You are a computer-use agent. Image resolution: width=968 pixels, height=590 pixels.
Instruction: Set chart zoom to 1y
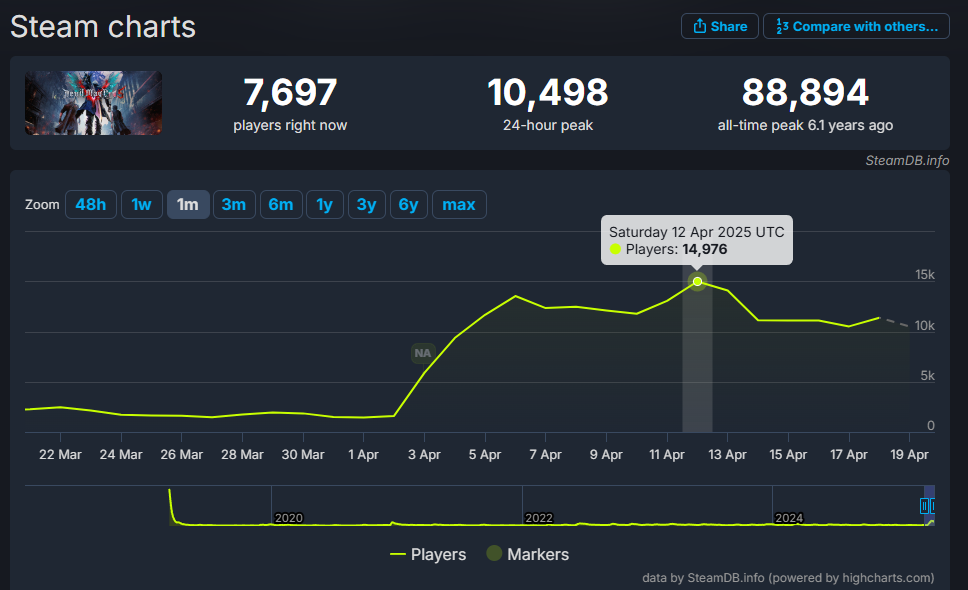pos(325,204)
